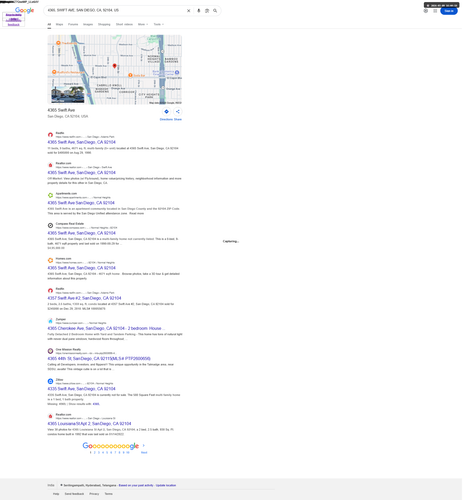Clear the search box with the X icon
This screenshot has width=466, height=500.
pyautogui.click(x=188, y=11)
